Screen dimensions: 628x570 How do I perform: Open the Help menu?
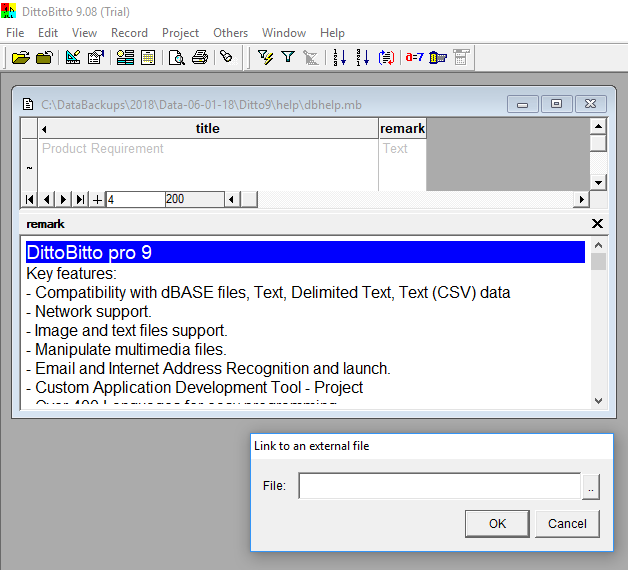pyautogui.click(x=332, y=33)
